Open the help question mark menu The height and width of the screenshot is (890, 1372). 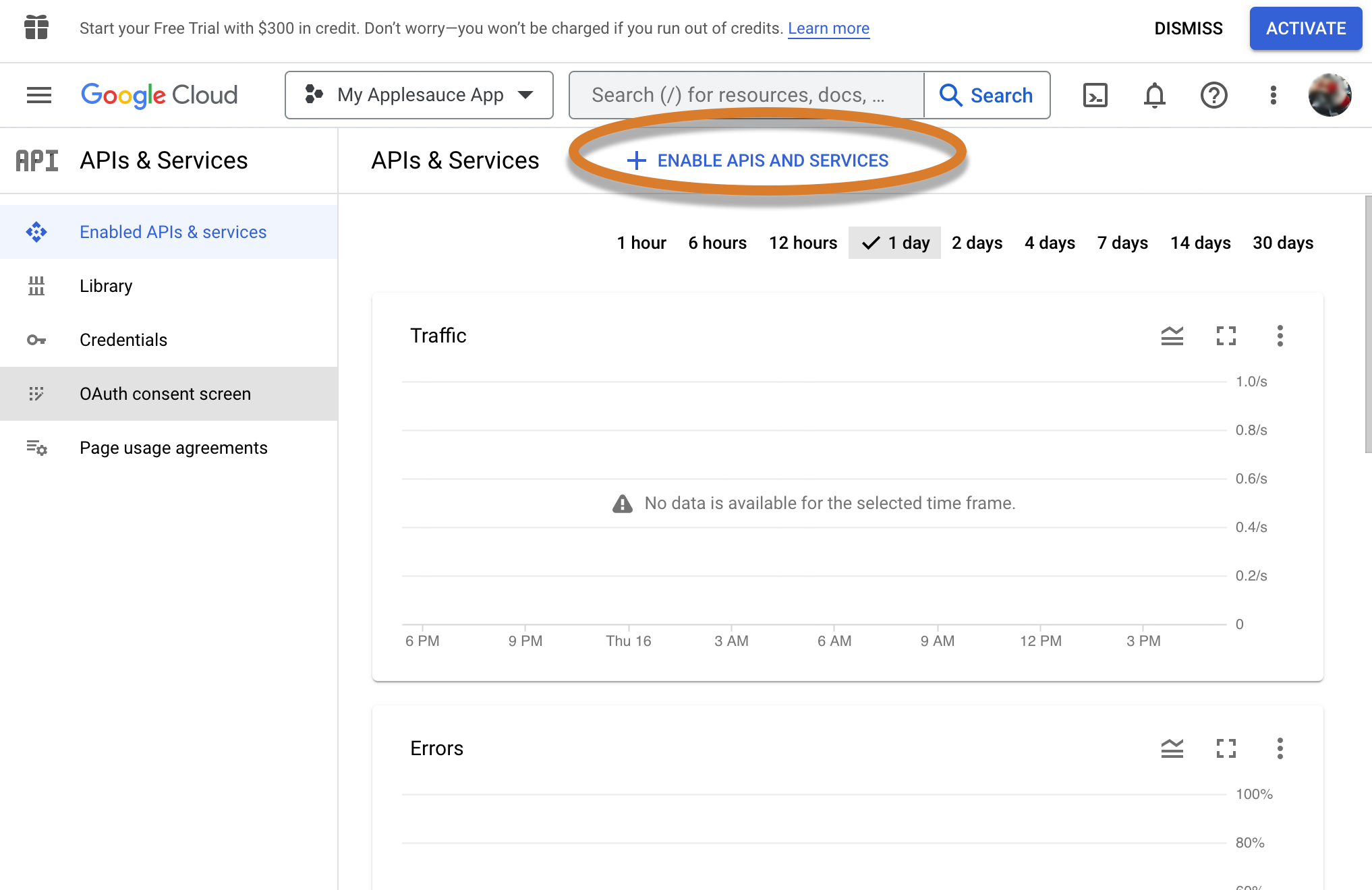pyautogui.click(x=1214, y=95)
